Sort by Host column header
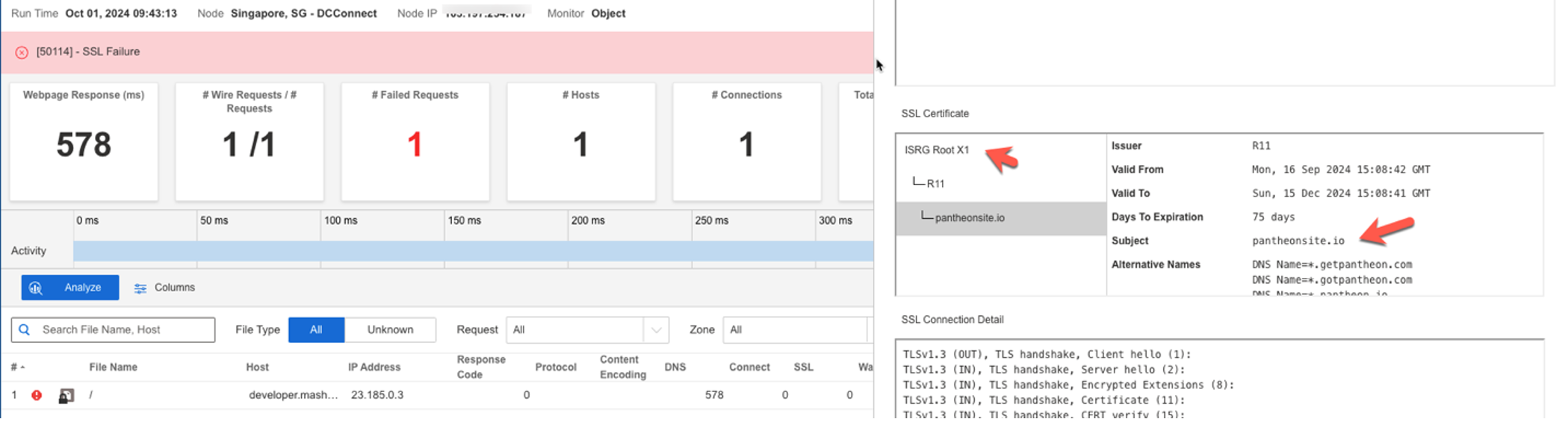Screen dimensions: 1568x422 coord(258,367)
